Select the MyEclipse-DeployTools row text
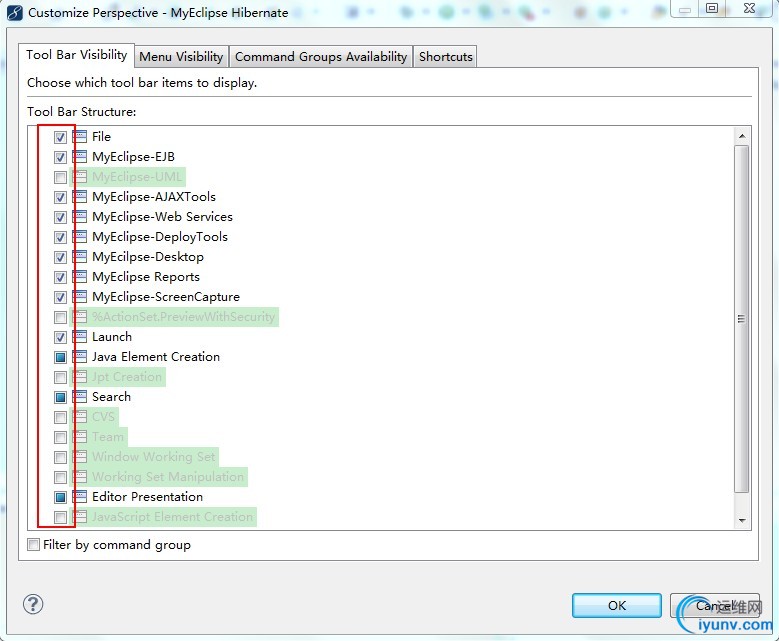Viewport: 779px width, 641px height. [160, 237]
